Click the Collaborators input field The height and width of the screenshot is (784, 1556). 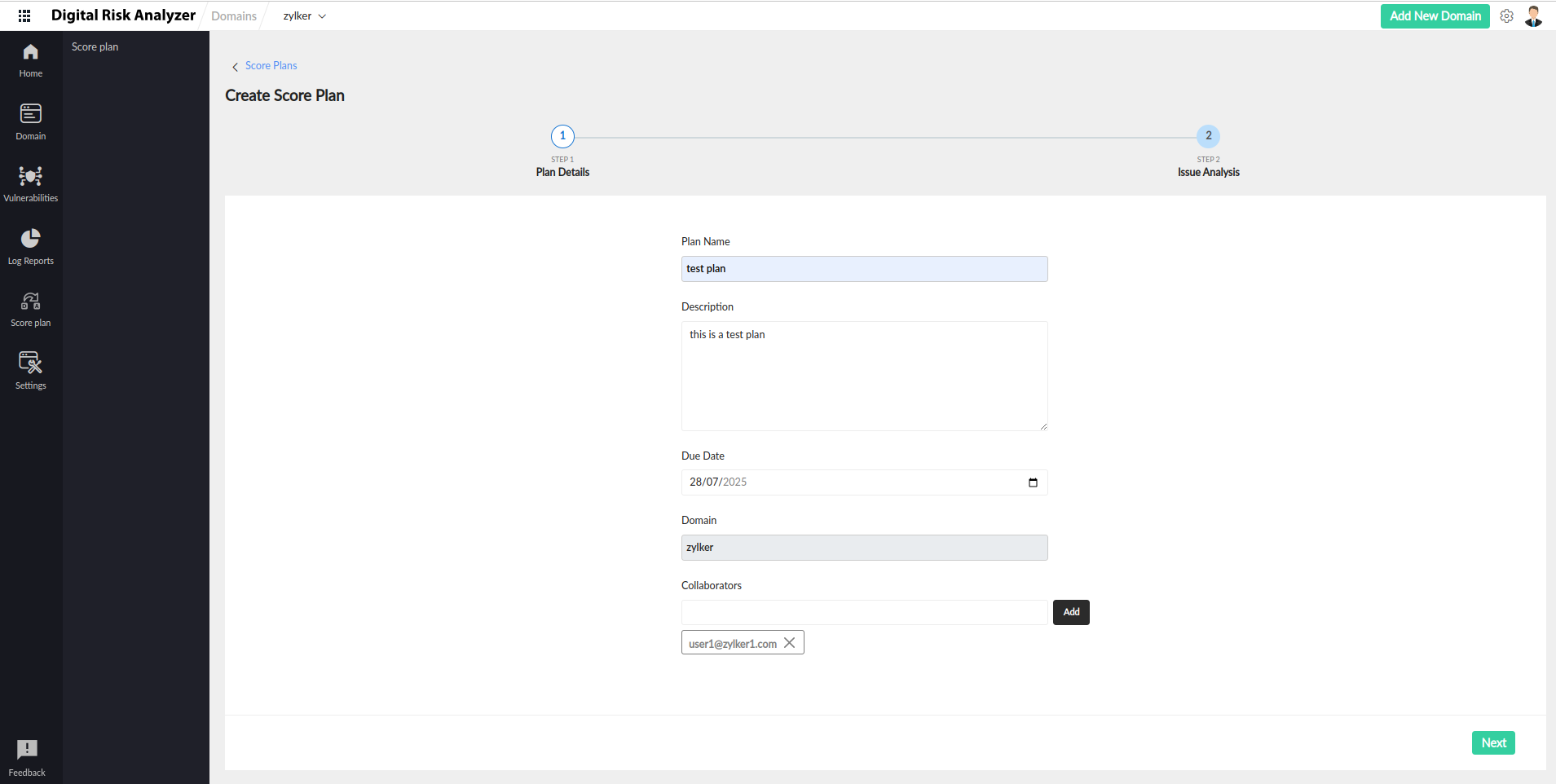[864, 612]
